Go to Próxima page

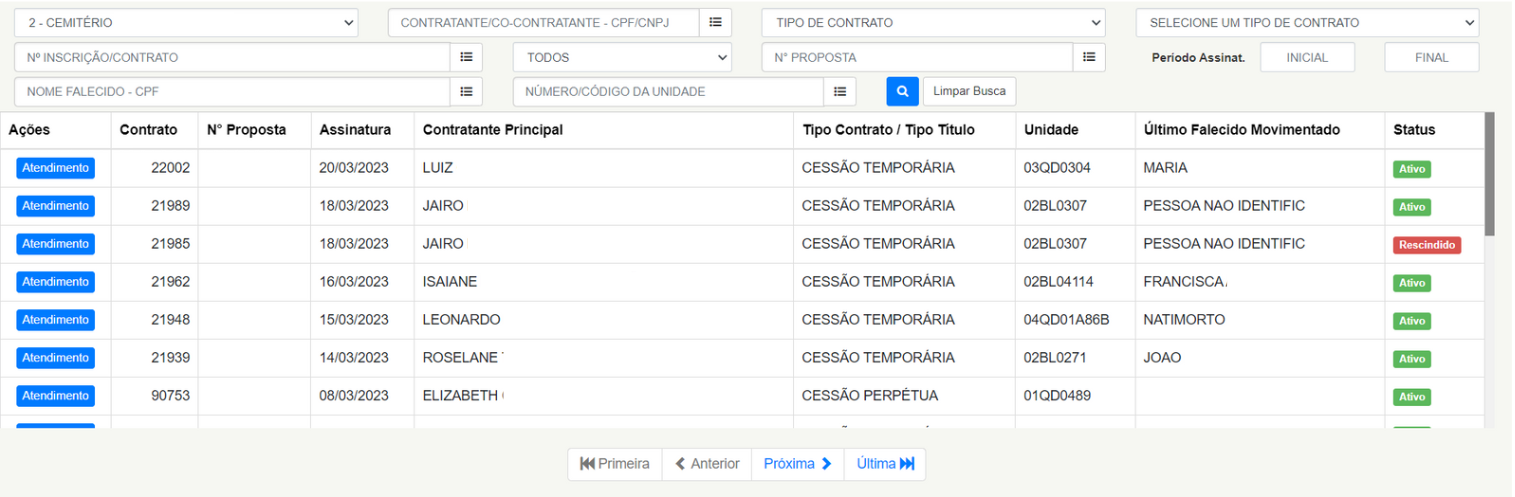click(x=798, y=464)
